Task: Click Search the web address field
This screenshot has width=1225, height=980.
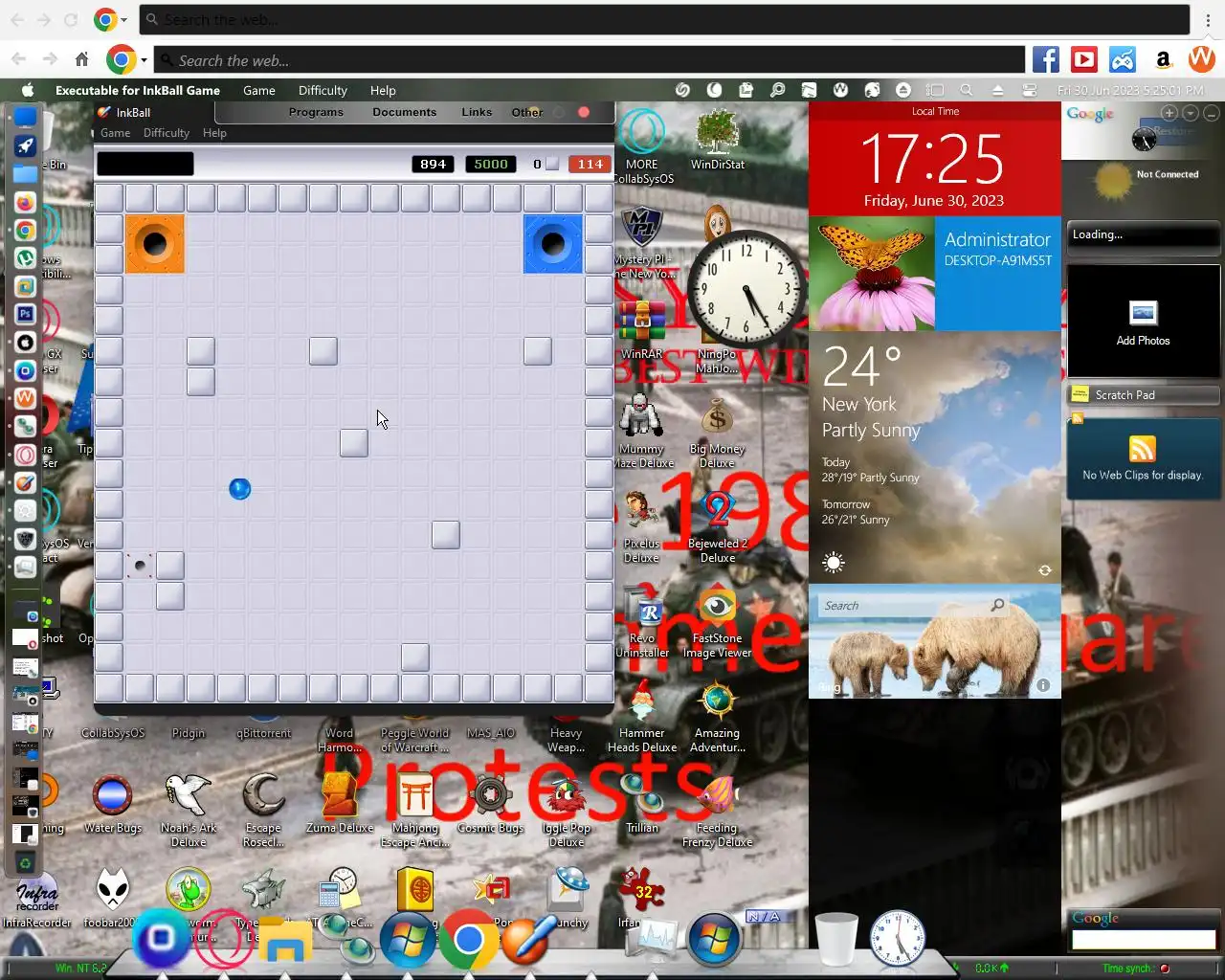Action: [589, 60]
